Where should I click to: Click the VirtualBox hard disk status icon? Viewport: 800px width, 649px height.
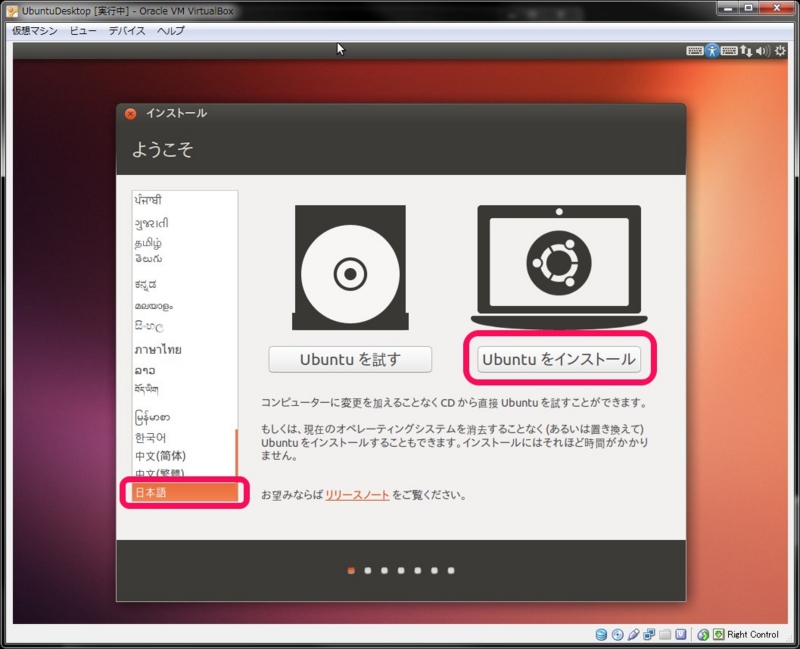coord(601,634)
